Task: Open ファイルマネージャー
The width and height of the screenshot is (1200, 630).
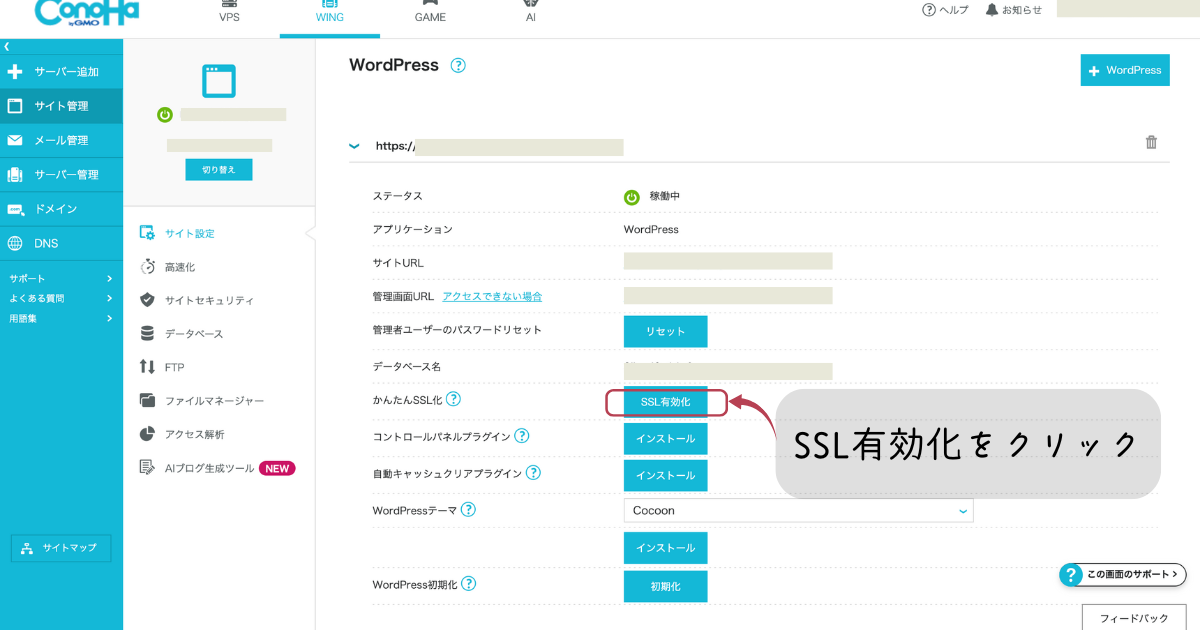Action: [x=201, y=401]
